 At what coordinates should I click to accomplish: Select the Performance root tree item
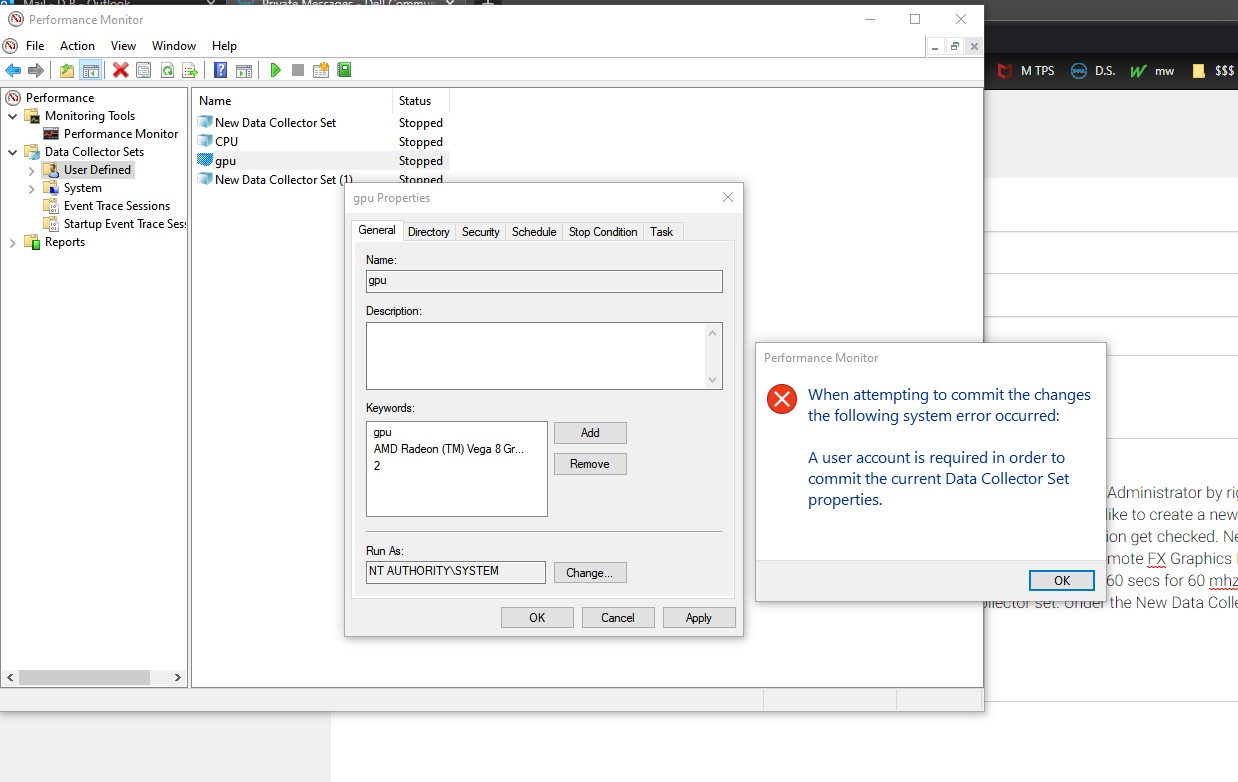pos(60,98)
